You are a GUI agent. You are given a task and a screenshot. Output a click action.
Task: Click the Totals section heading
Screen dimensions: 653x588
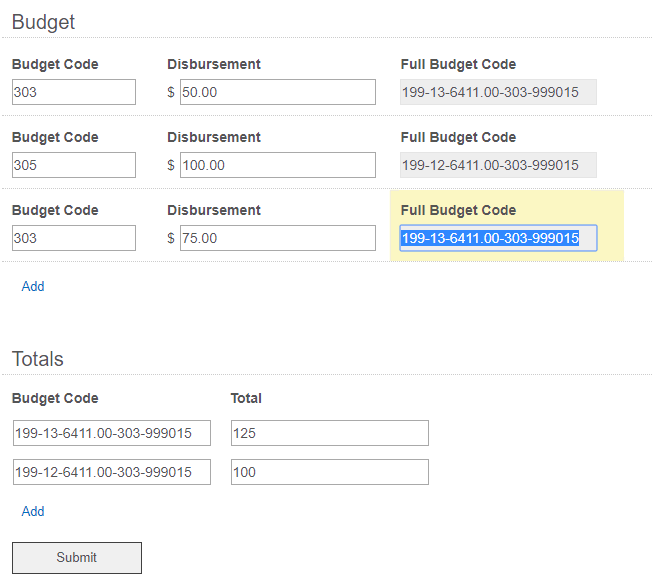point(38,359)
